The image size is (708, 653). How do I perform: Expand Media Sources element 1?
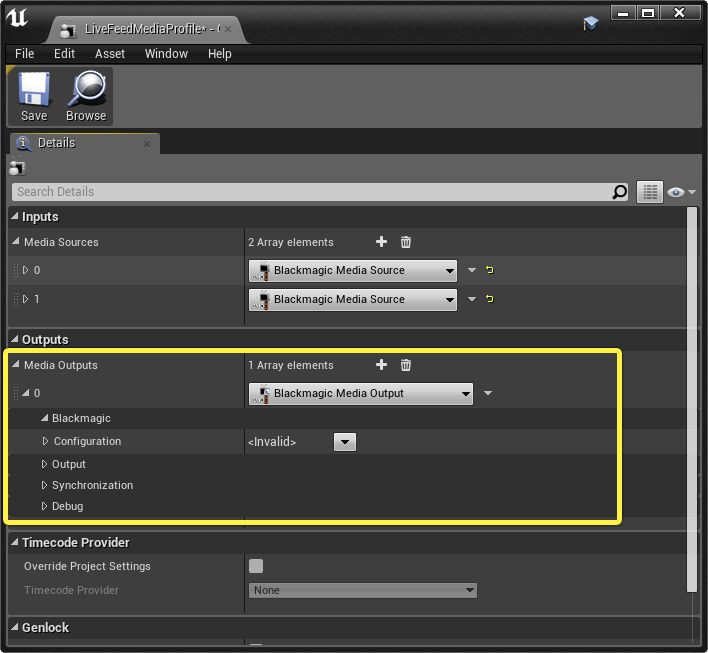[25, 299]
